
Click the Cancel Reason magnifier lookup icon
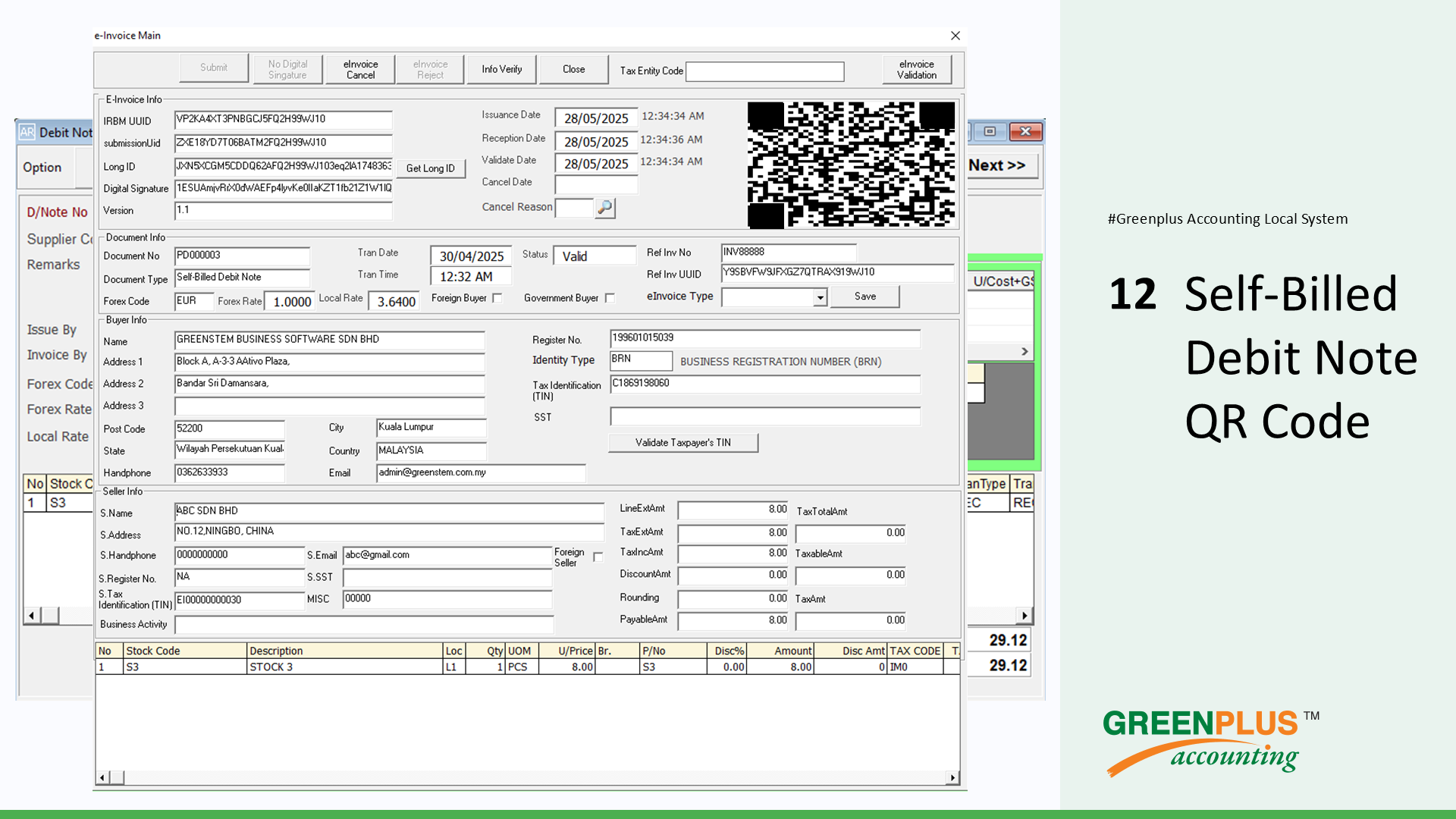pyautogui.click(x=605, y=207)
